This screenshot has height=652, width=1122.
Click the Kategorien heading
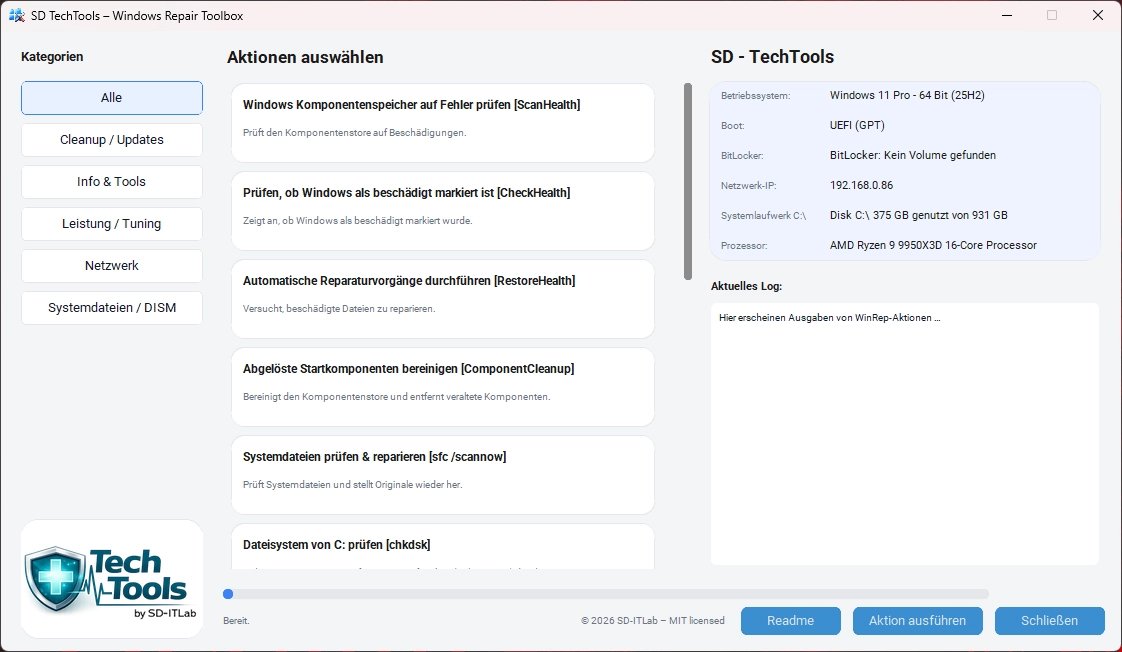click(x=52, y=57)
